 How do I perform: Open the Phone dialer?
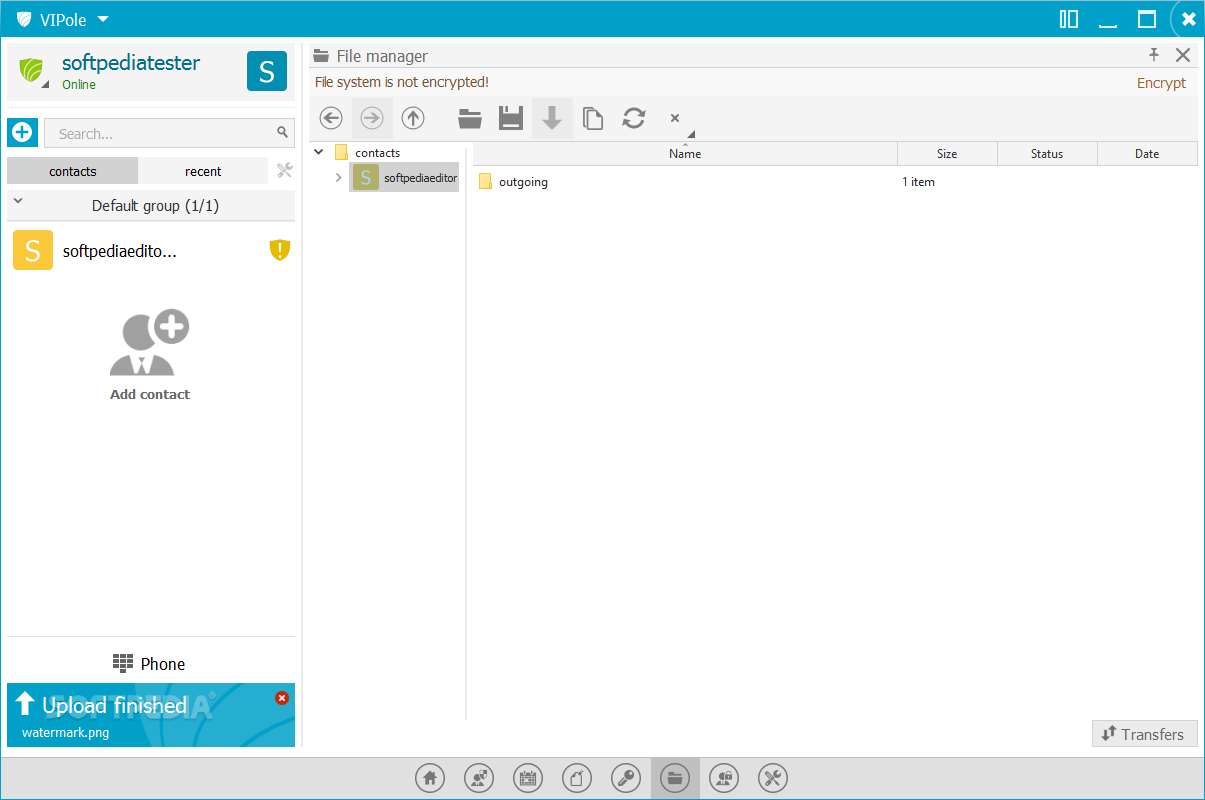point(149,664)
